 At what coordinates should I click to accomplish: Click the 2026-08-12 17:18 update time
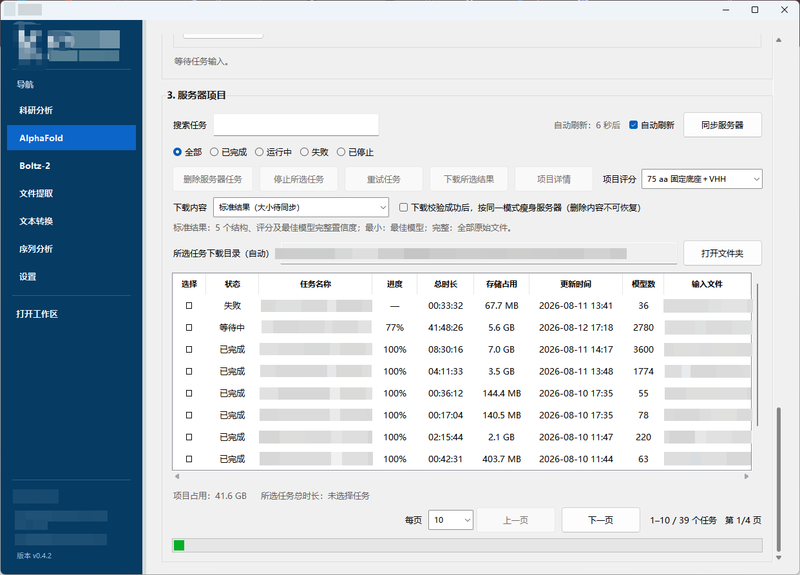tap(576, 328)
